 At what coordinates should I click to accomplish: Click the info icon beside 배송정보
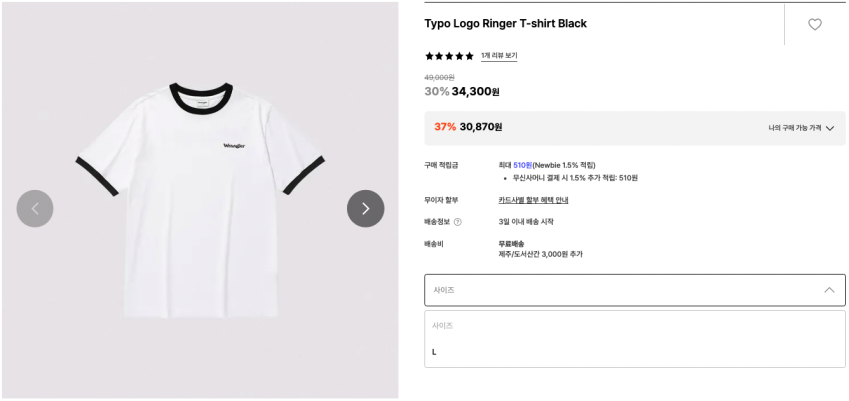click(x=458, y=222)
